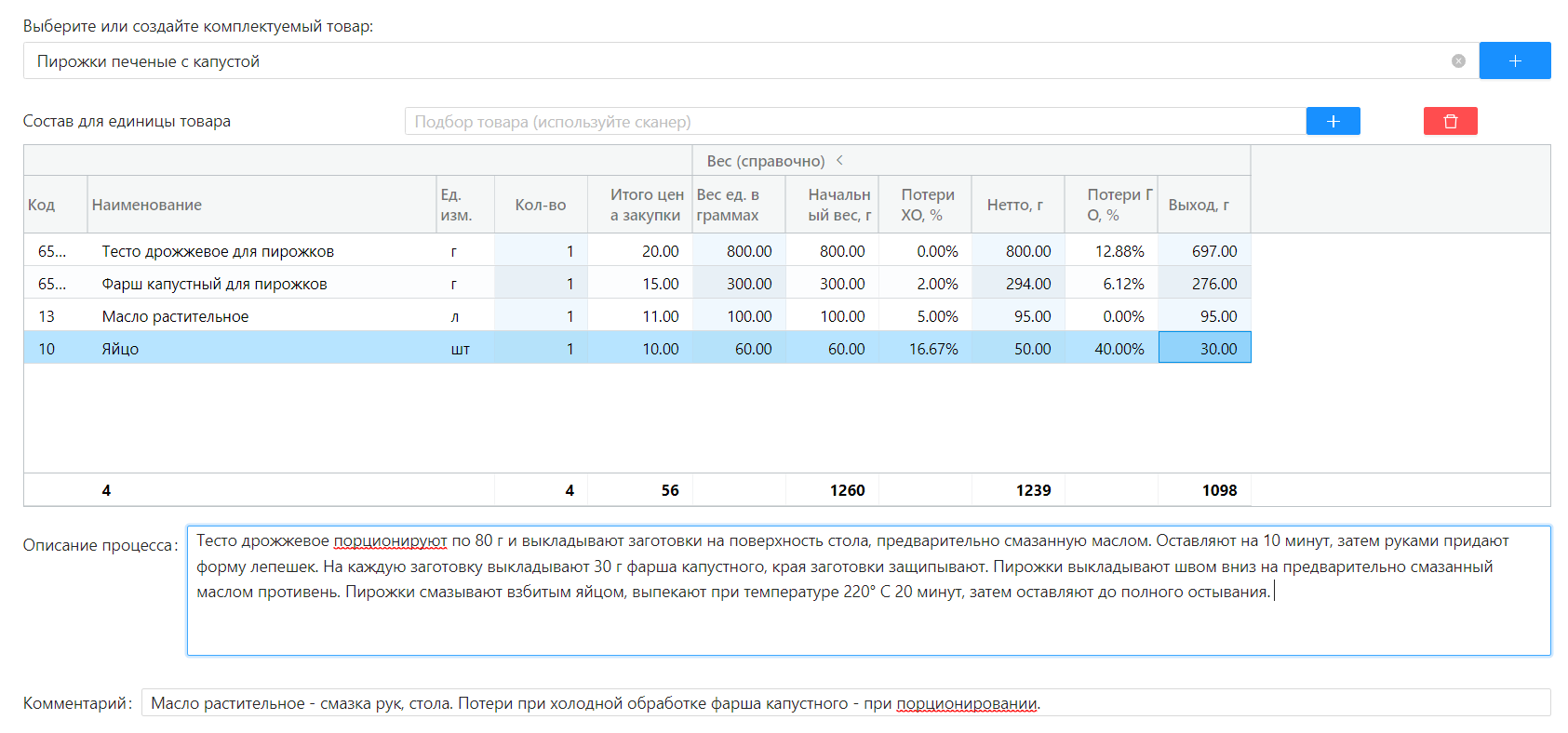1568x733 pixels.
Task: Click weight per unit 60.00 for Яйцо
Action: [x=739, y=349]
